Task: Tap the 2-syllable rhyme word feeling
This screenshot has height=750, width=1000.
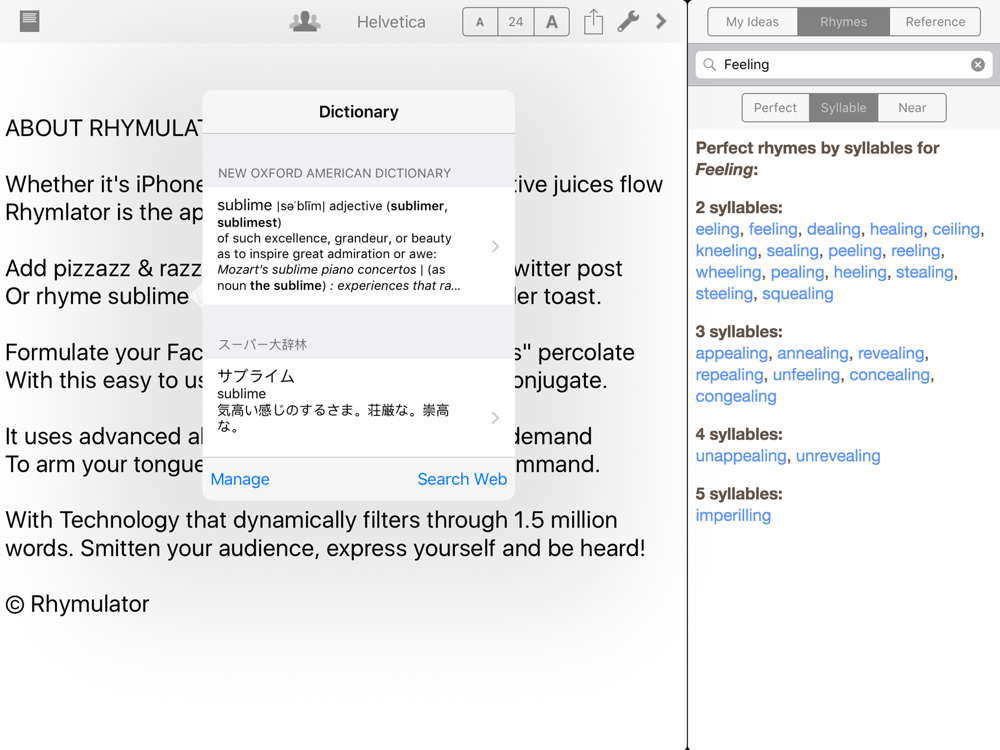Action: point(773,230)
